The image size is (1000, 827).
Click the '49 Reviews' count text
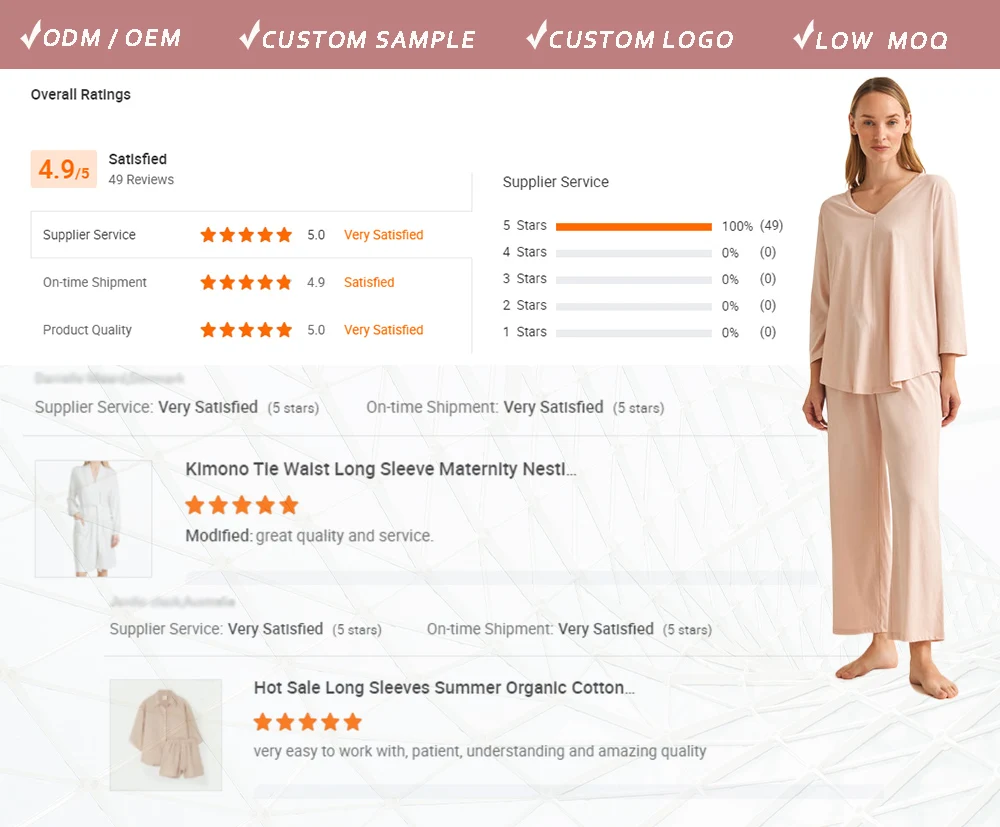point(141,180)
